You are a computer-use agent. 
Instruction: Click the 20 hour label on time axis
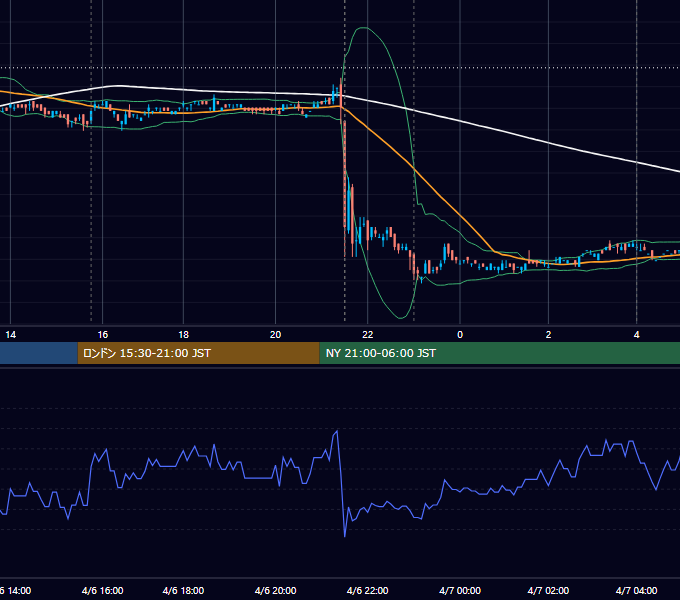pyautogui.click(x=275, y=335)
